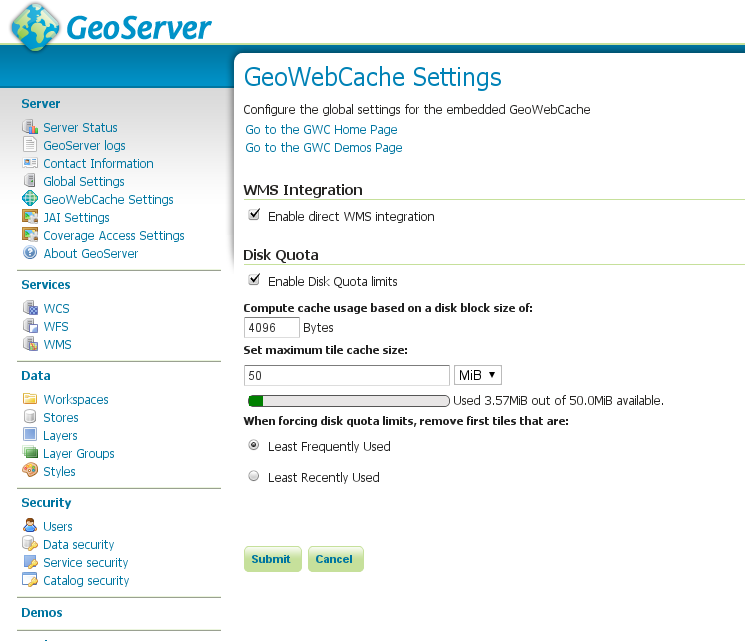Open Service security link
Screen dimensions: 745x641
click(x=86, y=563)
